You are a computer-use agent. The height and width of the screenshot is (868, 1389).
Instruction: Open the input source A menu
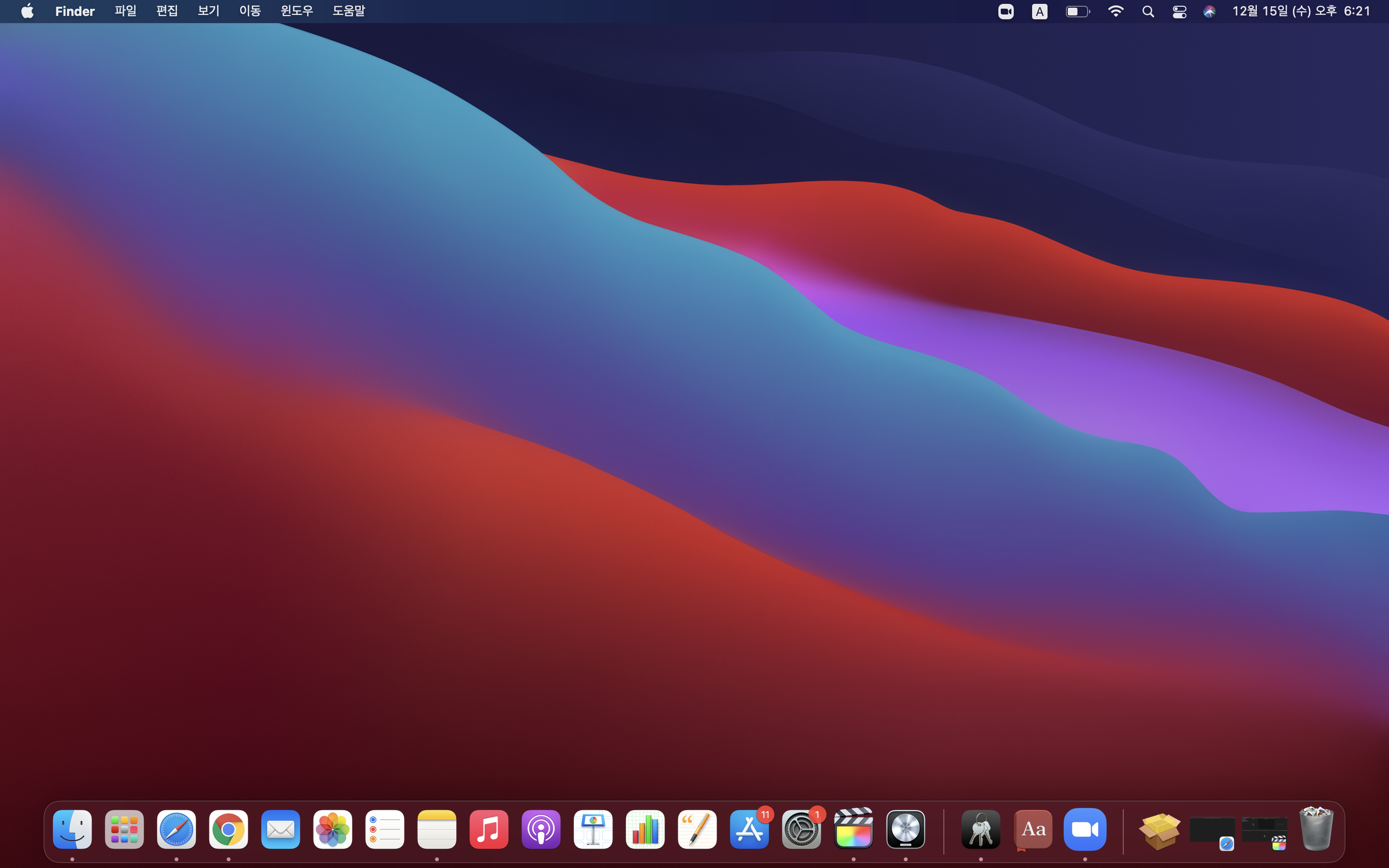[1039, 12]
